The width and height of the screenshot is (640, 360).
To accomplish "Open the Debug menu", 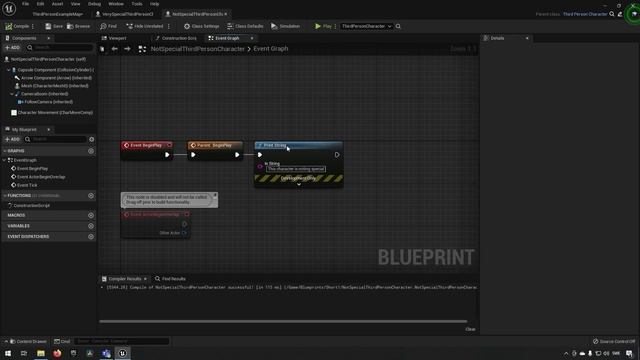I will pyautogui.click(x=94, y=4).
